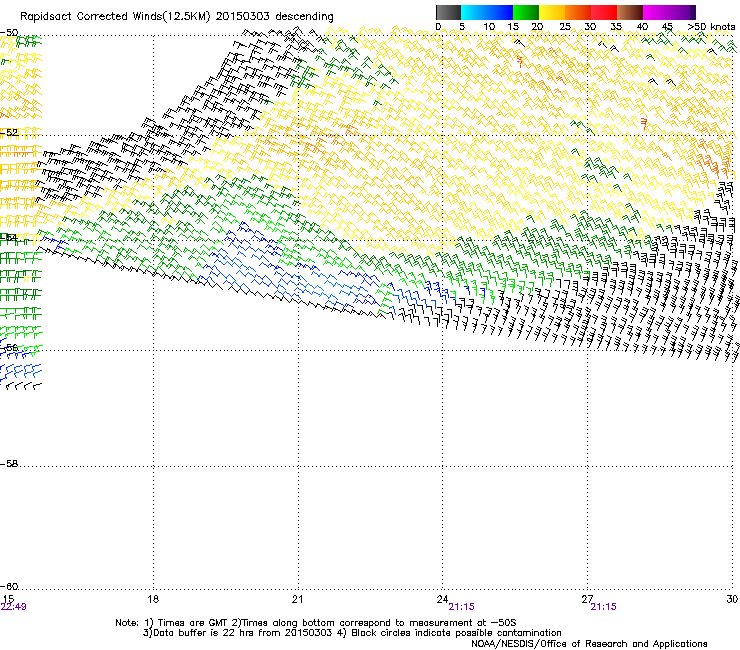Viewport: 740px width, 650px height.
Task: Click the '3)Data buffer is 22 hrs' note line
Action: [352, 633]
